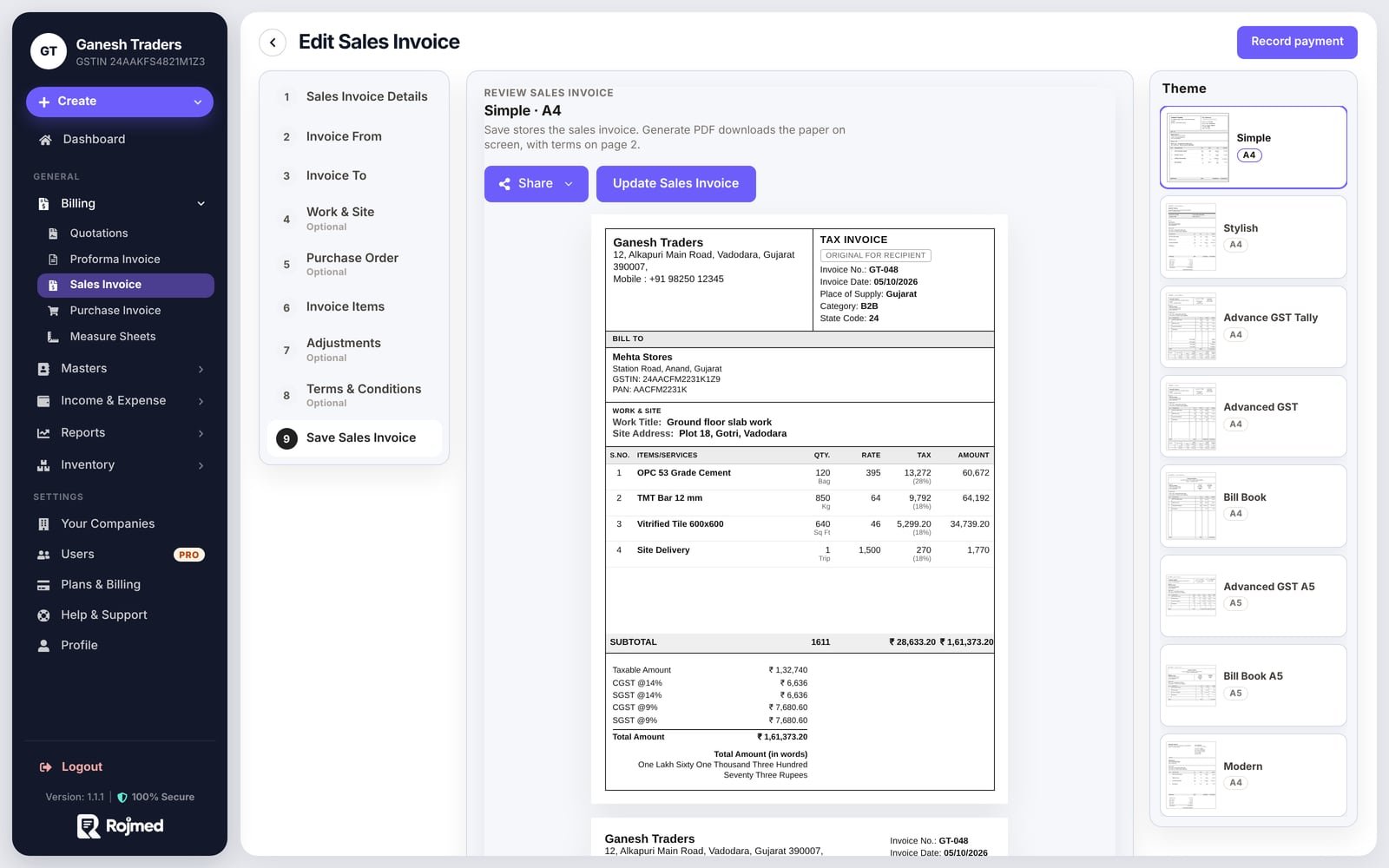Click the Inventory boxes icon
Screen dimensions: 1389x868
43,465
